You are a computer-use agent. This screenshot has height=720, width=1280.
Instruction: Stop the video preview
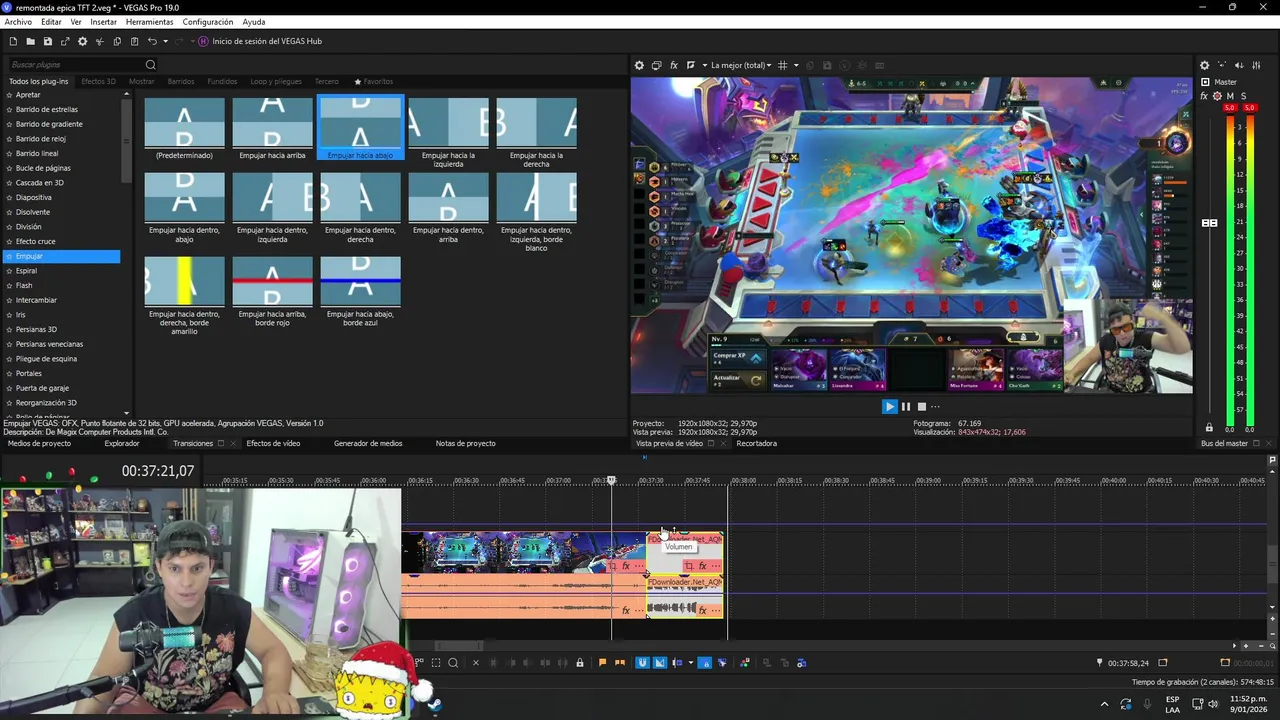(922, 406)
